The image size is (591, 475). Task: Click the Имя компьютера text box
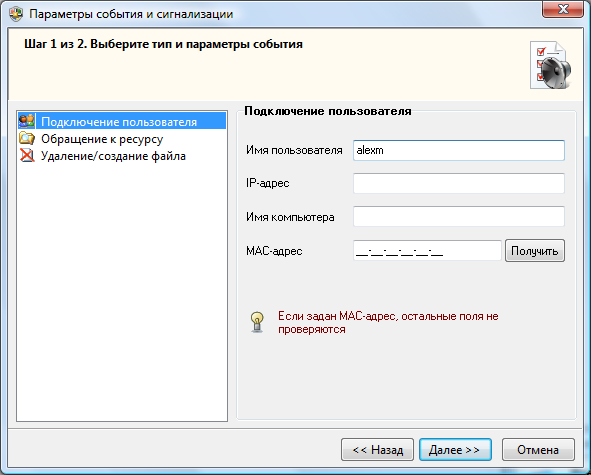click(x=459, y=216)
